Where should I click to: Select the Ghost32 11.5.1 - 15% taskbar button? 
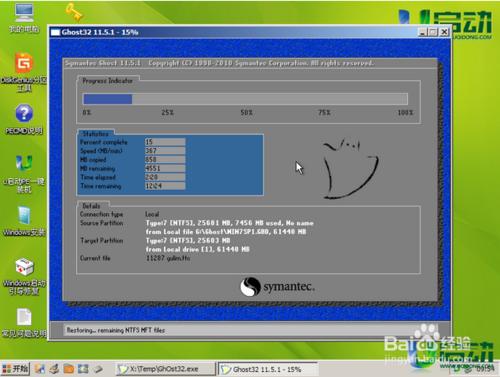[268, 369]
